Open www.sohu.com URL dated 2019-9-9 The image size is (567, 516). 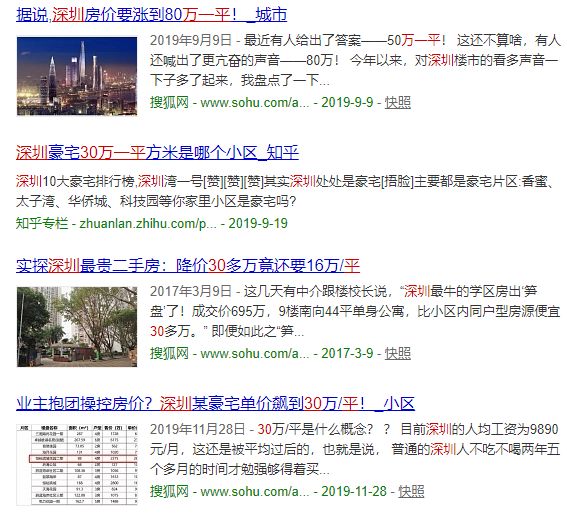click(x=255, y=102)
